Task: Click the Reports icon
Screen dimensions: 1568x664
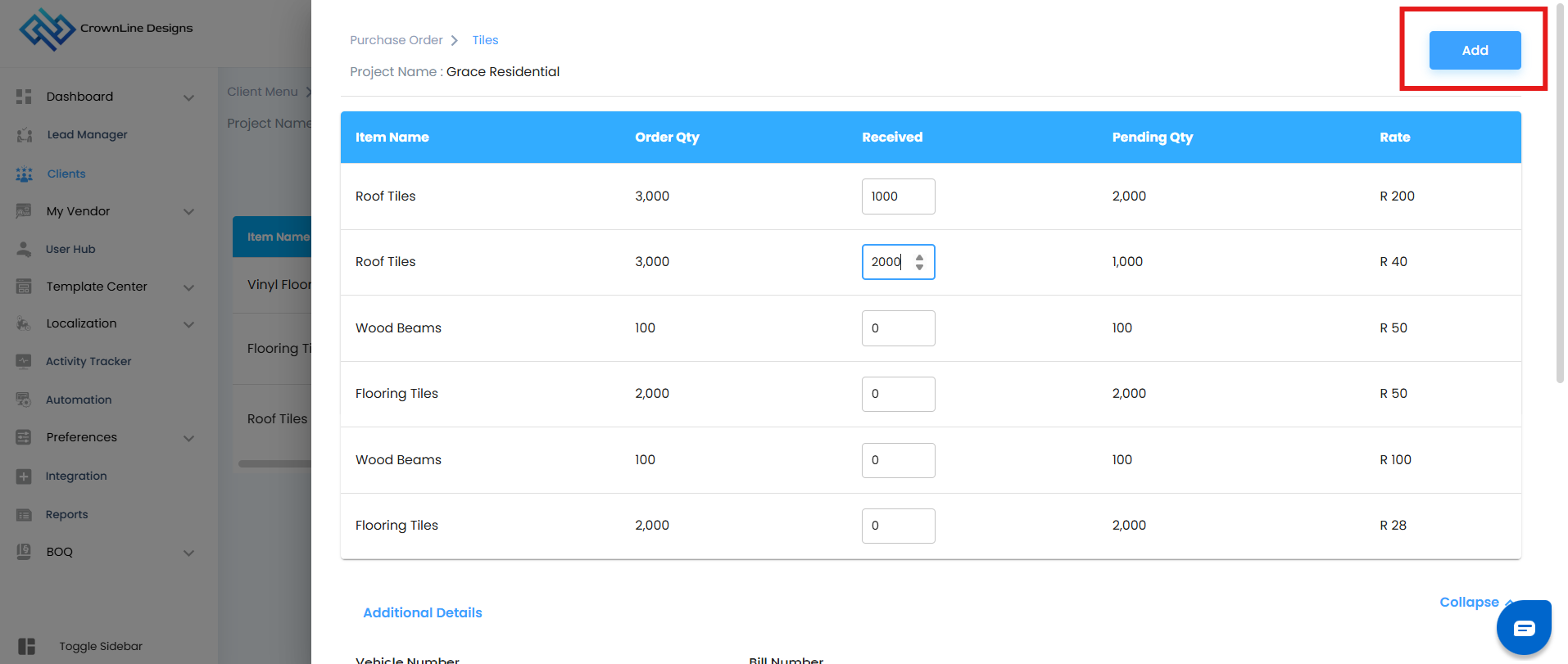Action: point(24,515)
